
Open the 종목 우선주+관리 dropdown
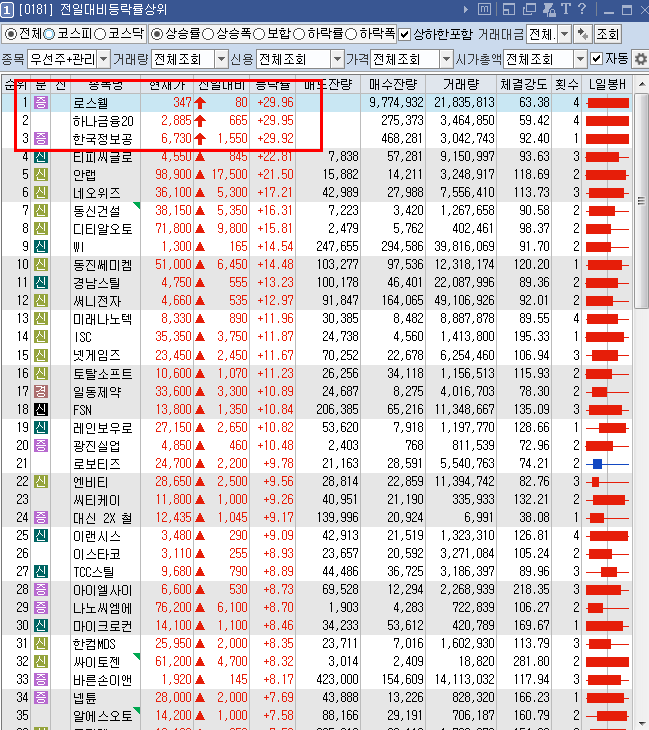pyautogui.click(x=103, y=59)
